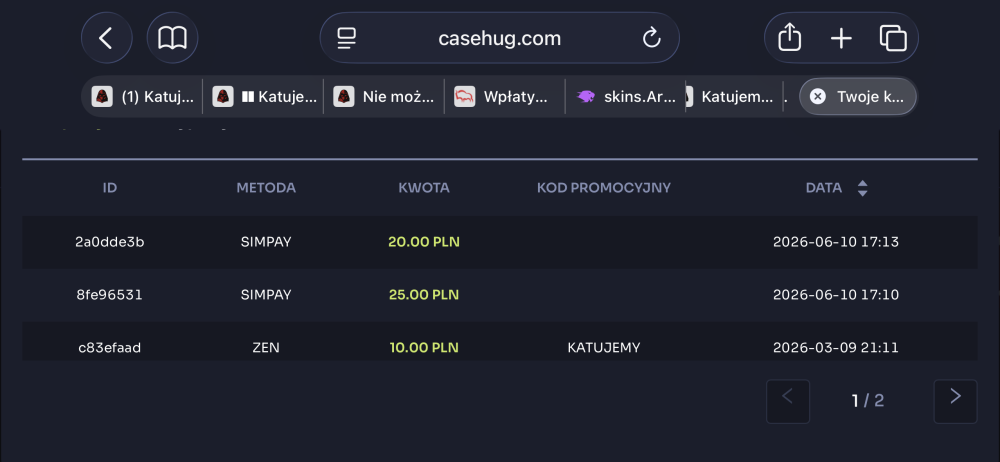Tap the Safari back arrow button

tap(107, 38)
